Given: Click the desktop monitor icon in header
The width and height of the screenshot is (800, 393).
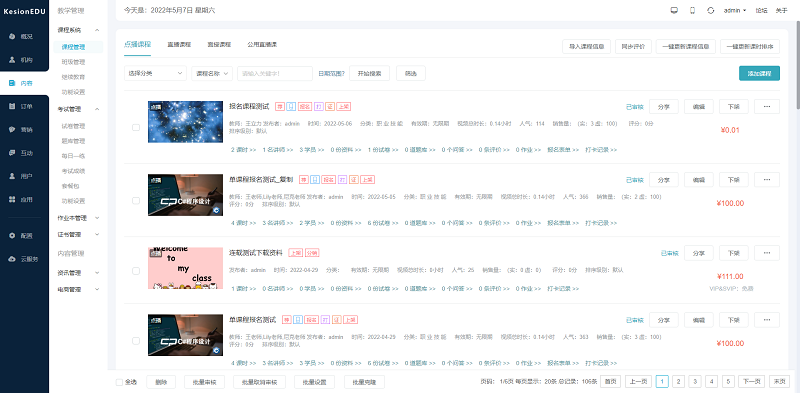Looking at the screenshot, I should (x=674, y=10).
